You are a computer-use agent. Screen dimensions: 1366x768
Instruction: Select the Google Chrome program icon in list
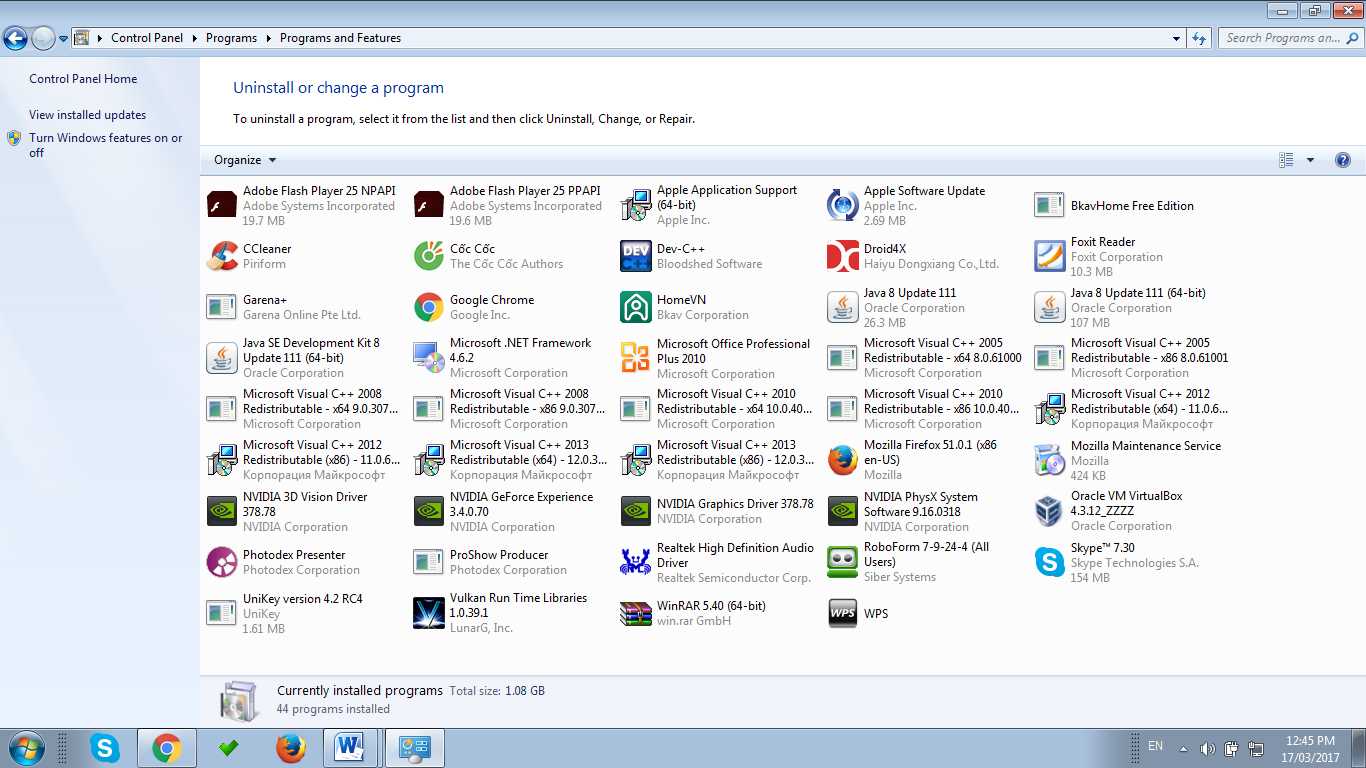tap(428, 307)
